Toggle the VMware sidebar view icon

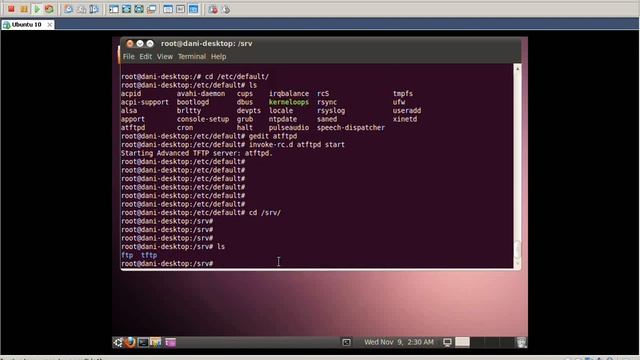click(x=114, y=9)
